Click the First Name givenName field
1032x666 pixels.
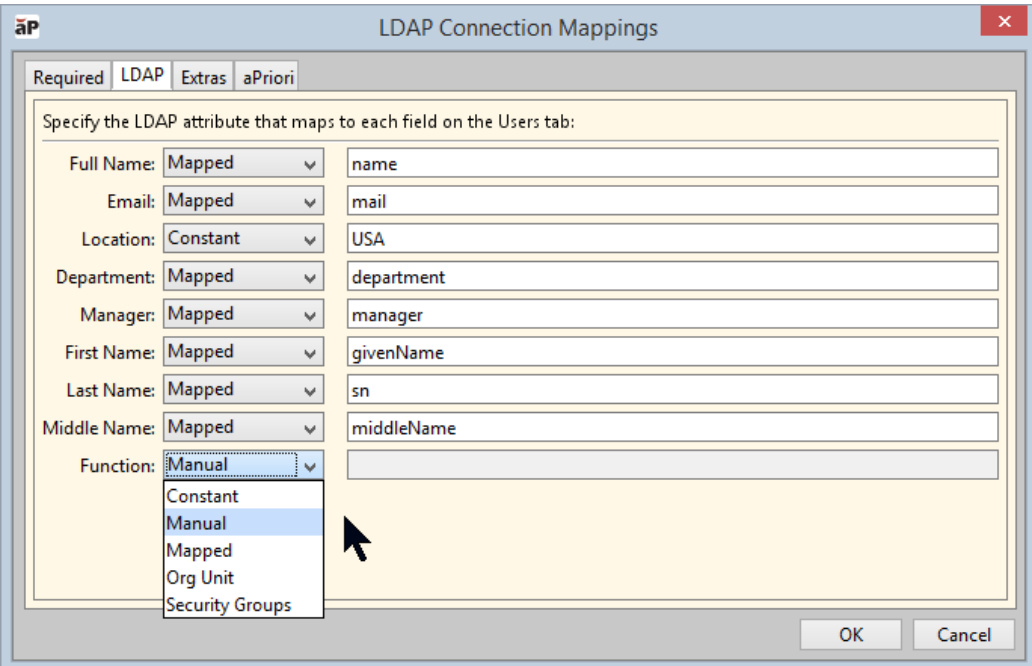click(x=672, y=353)
